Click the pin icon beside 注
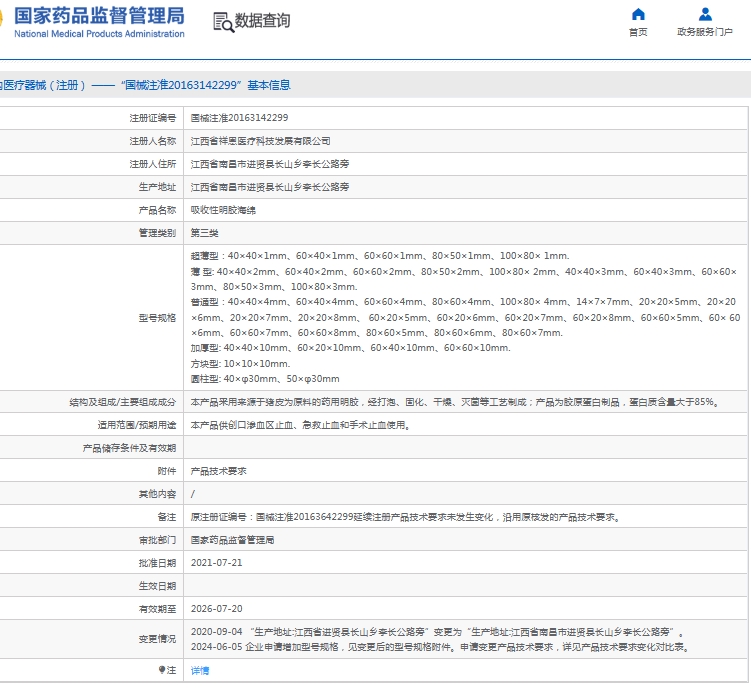The image size is (751, 688). 162,670
